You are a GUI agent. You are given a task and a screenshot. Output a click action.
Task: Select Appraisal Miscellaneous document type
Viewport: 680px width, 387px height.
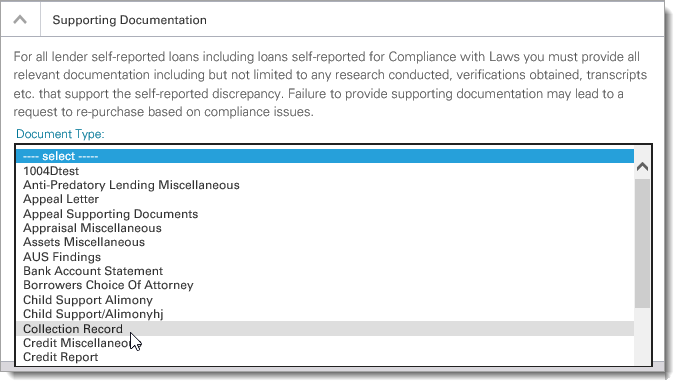pos(325,228)
